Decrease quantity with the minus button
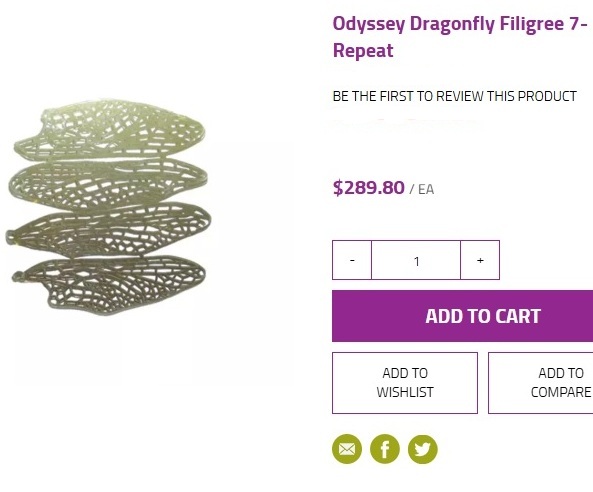593x492 pixels. (352, 260)
